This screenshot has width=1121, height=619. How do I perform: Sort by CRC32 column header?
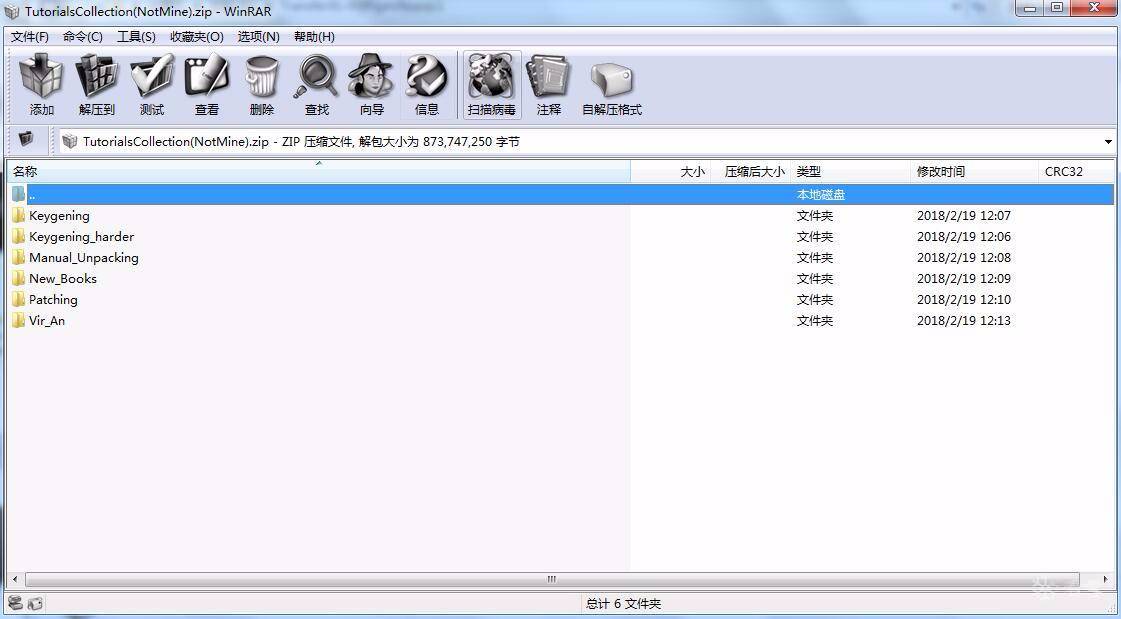point(1075,172)
